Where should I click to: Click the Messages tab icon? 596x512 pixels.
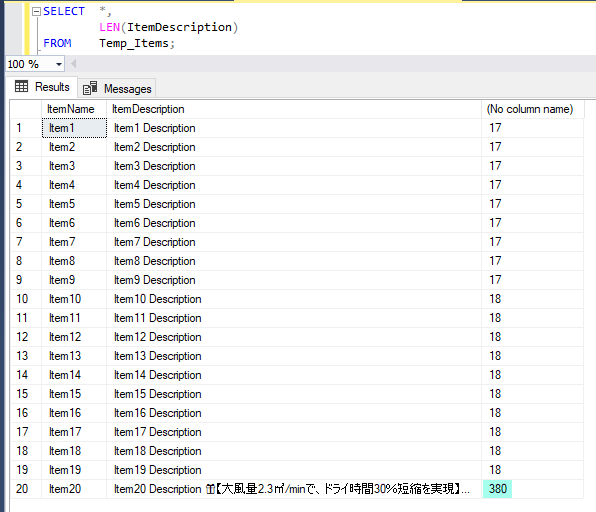[90, 88]
